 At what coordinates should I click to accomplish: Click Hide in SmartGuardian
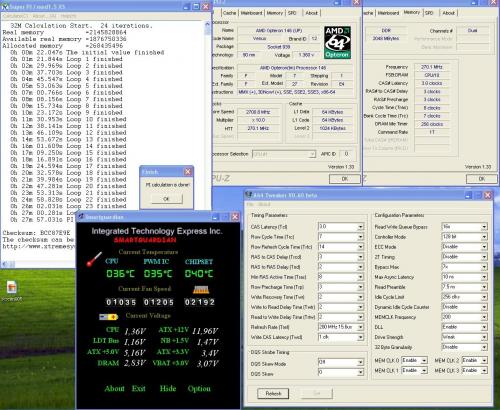coord(168,388)
